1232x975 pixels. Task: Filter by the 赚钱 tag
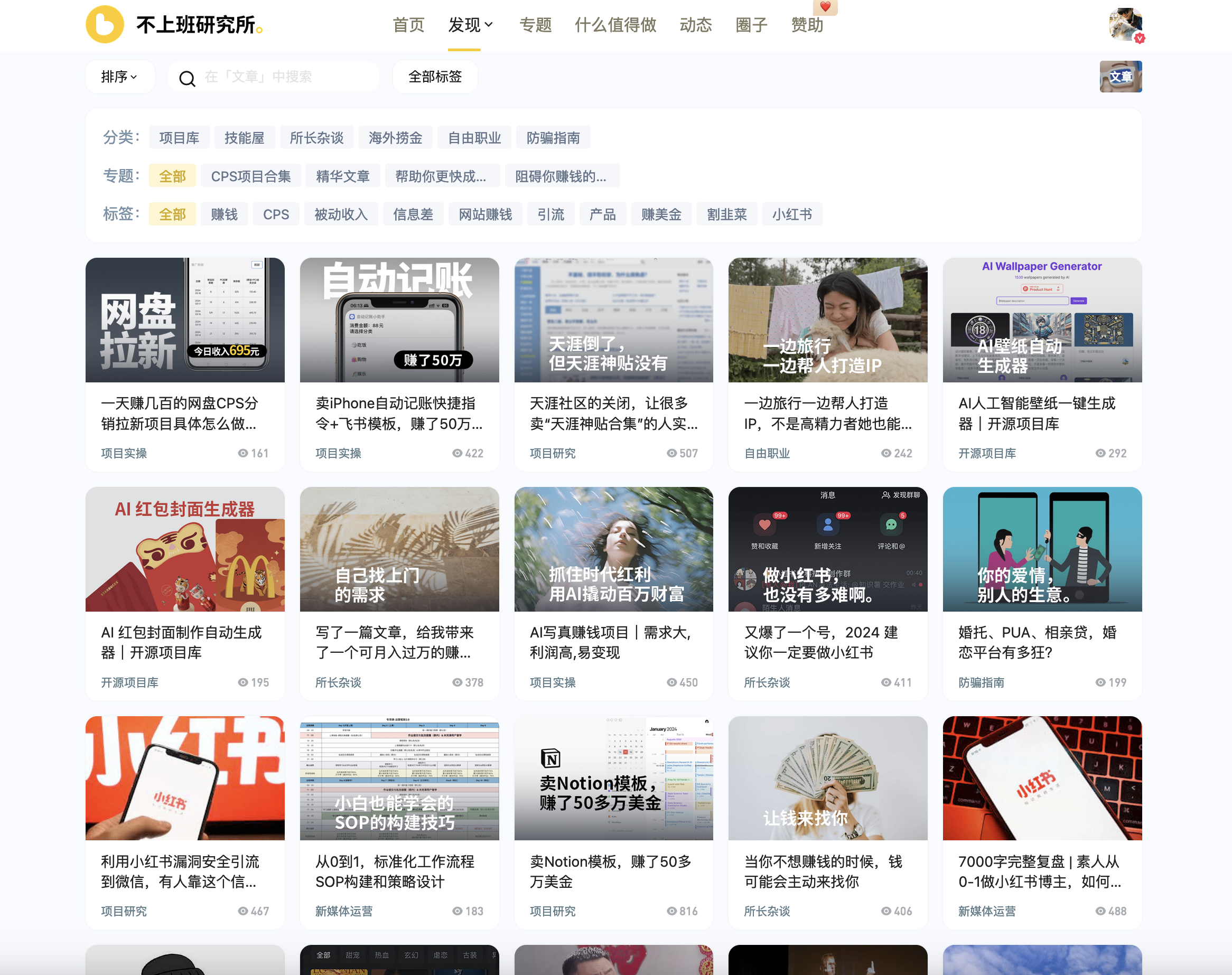click(225, 214)
